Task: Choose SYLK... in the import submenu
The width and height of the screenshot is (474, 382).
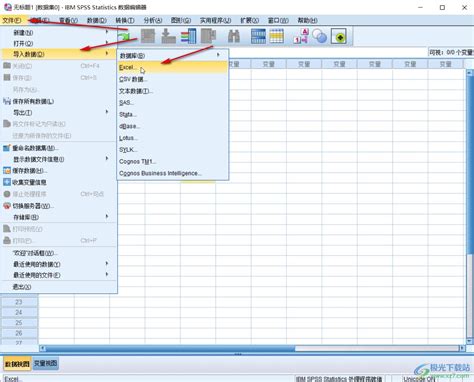Action: (x=172, y=149)
